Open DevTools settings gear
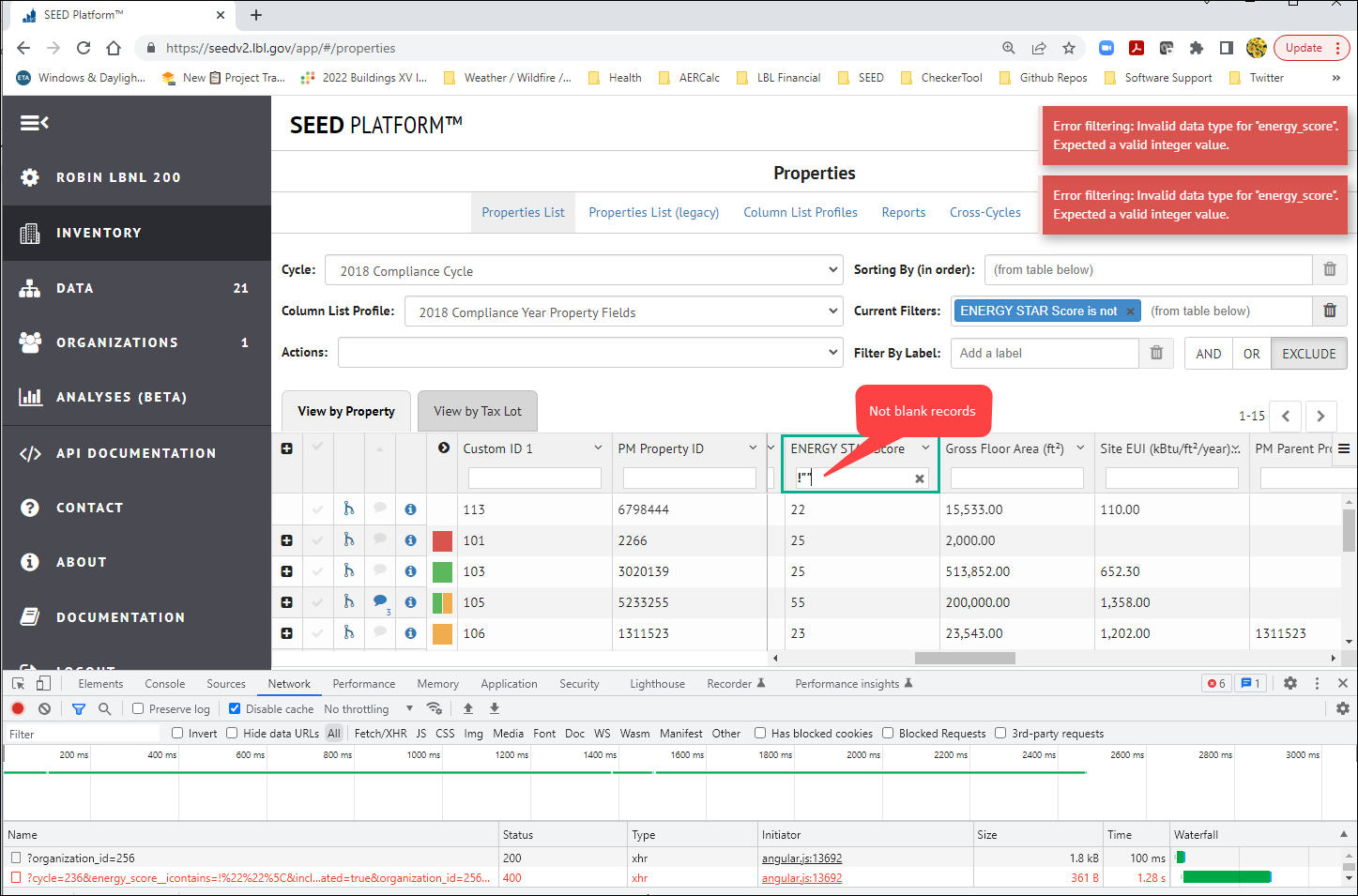This screenshot has height=896, width=1358. point(1290,683)
